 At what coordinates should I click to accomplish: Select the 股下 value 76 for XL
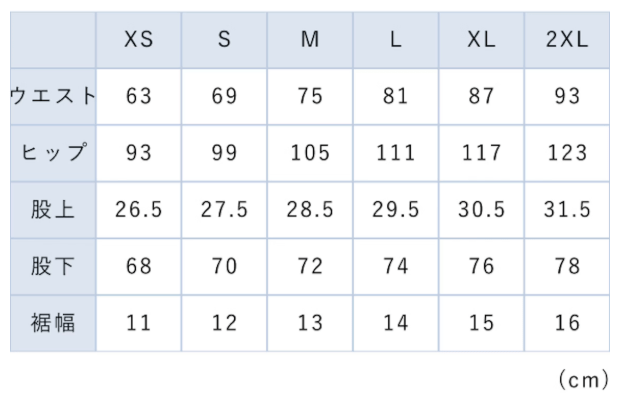pos(482,267)
